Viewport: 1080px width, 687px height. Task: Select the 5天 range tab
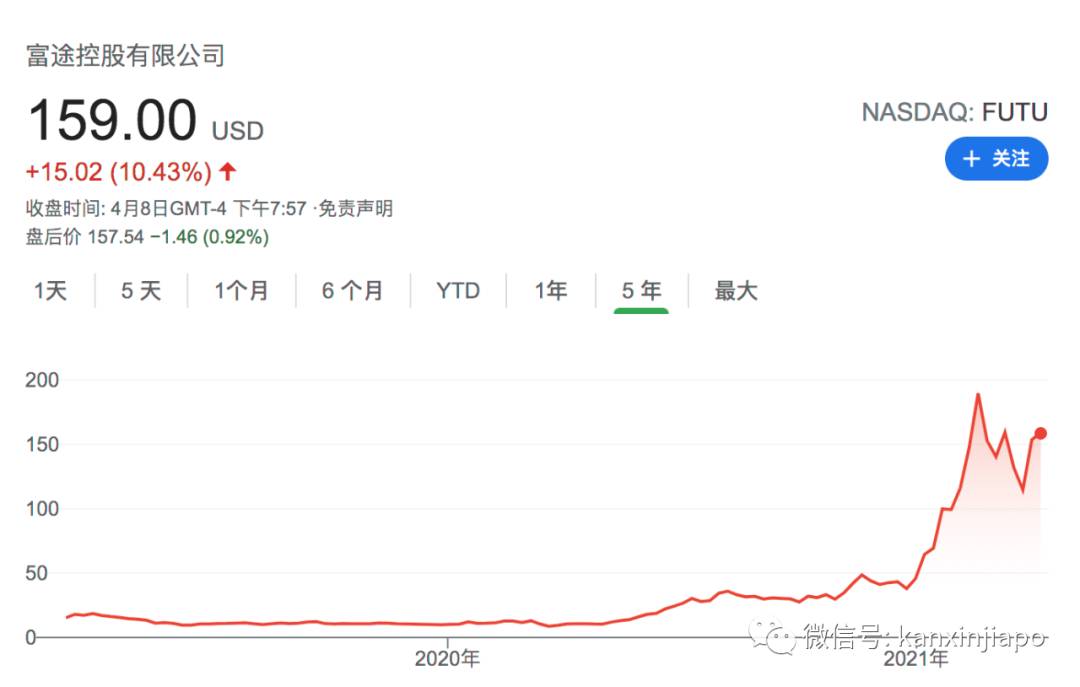click(x=138, y=290)
